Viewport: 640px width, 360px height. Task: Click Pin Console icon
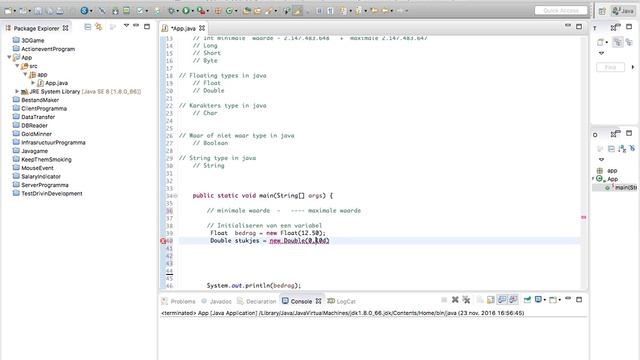(x=527, y=300)
